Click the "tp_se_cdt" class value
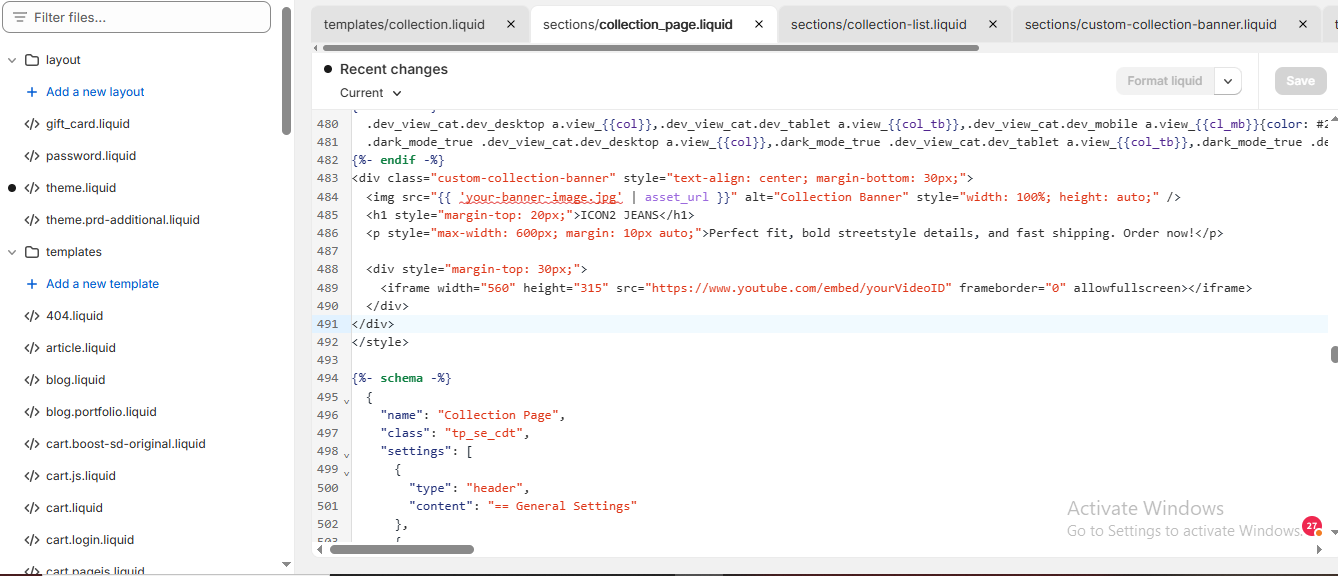The height and width of the screenshot is (576, 1338). pos(483,433)
